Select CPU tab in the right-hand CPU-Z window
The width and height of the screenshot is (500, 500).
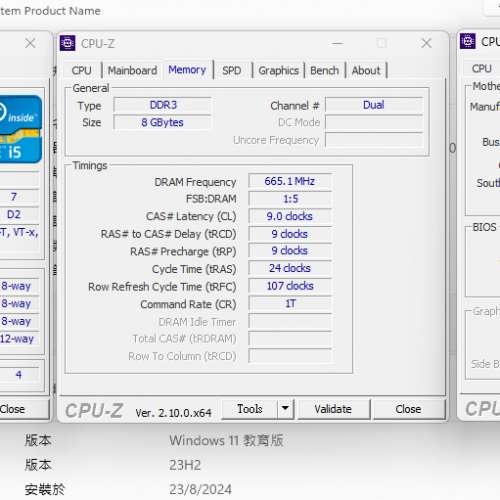482,68
